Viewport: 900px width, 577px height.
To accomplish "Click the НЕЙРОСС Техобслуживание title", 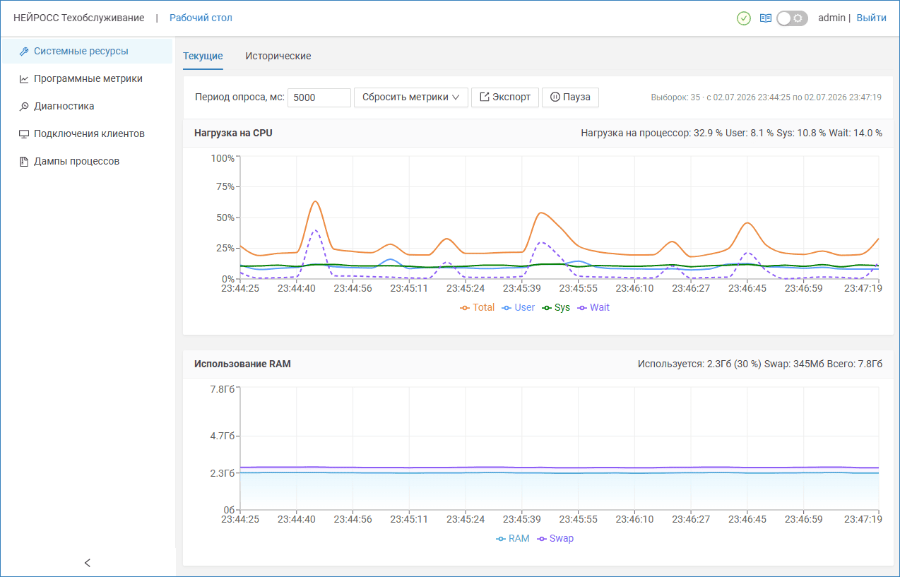I will tap(79, 18).
